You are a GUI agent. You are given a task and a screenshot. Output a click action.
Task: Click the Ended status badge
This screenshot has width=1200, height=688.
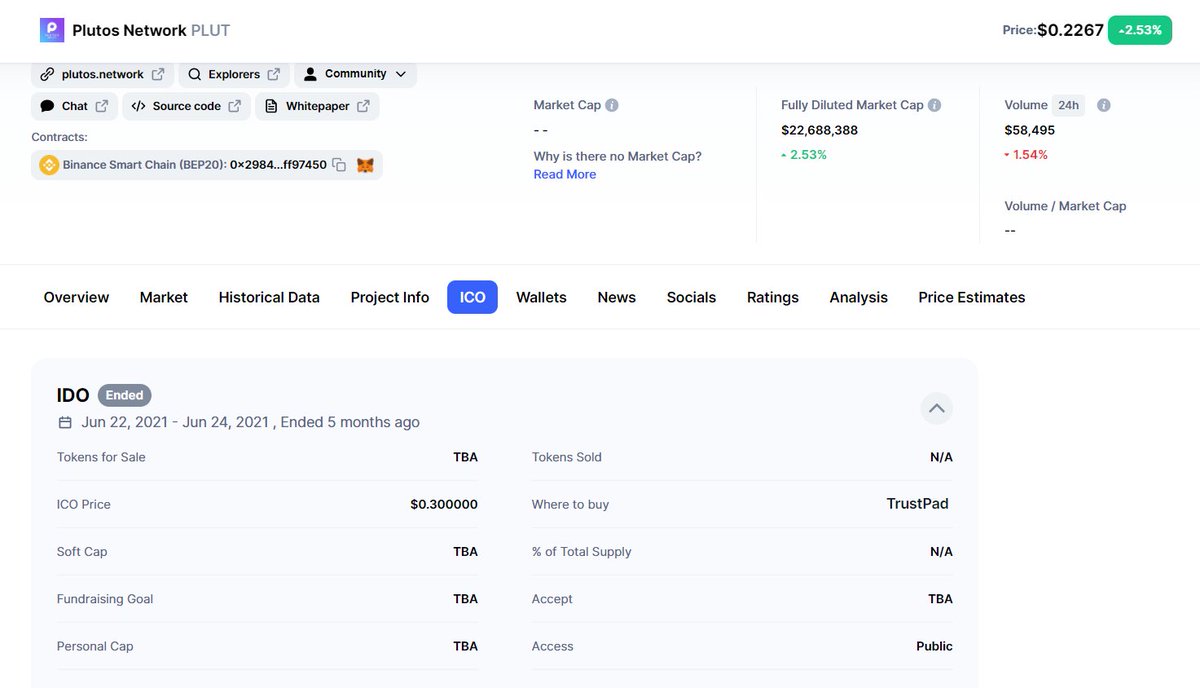tap(125, 395)
